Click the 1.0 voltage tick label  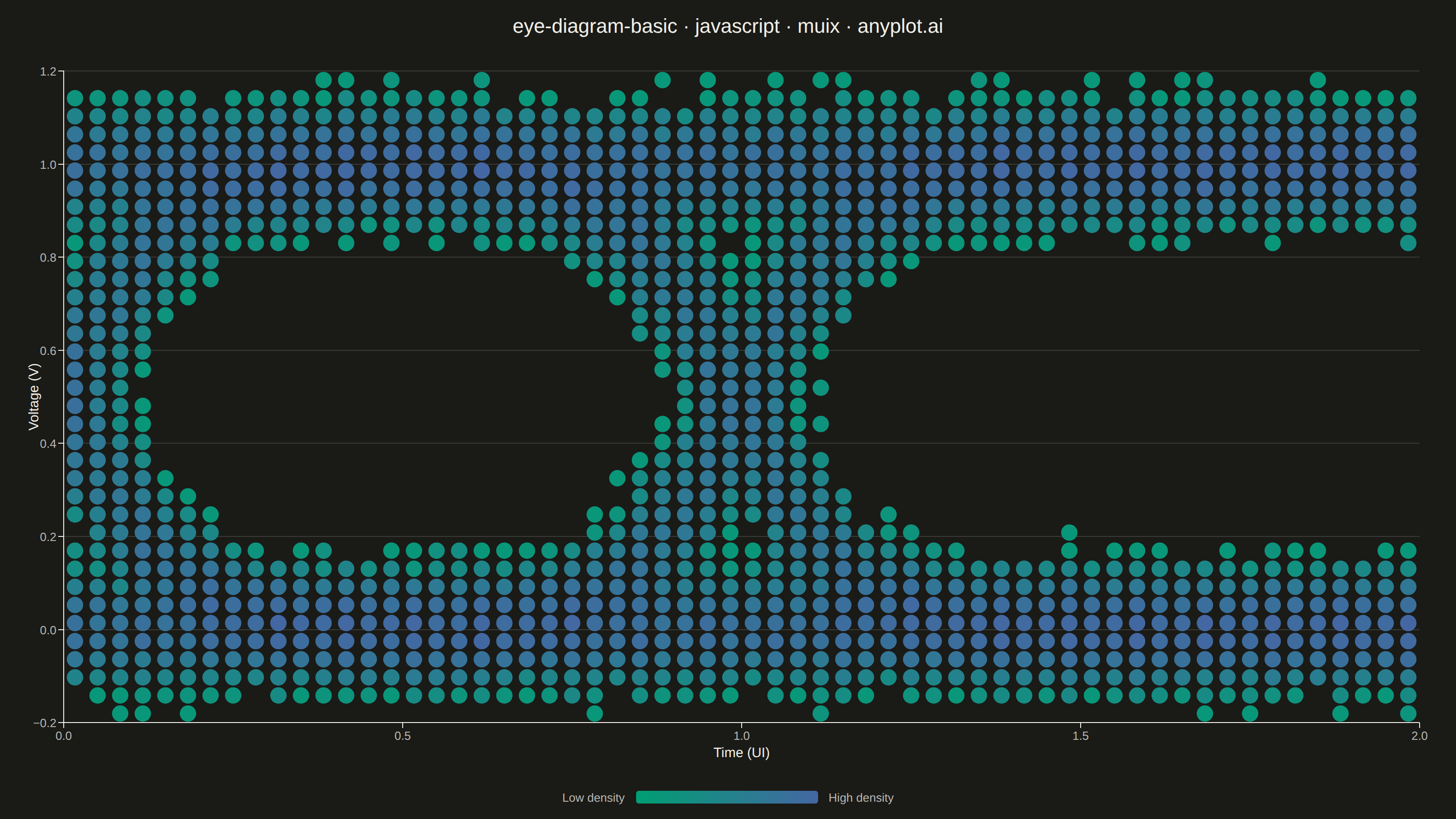click(48, 165)
